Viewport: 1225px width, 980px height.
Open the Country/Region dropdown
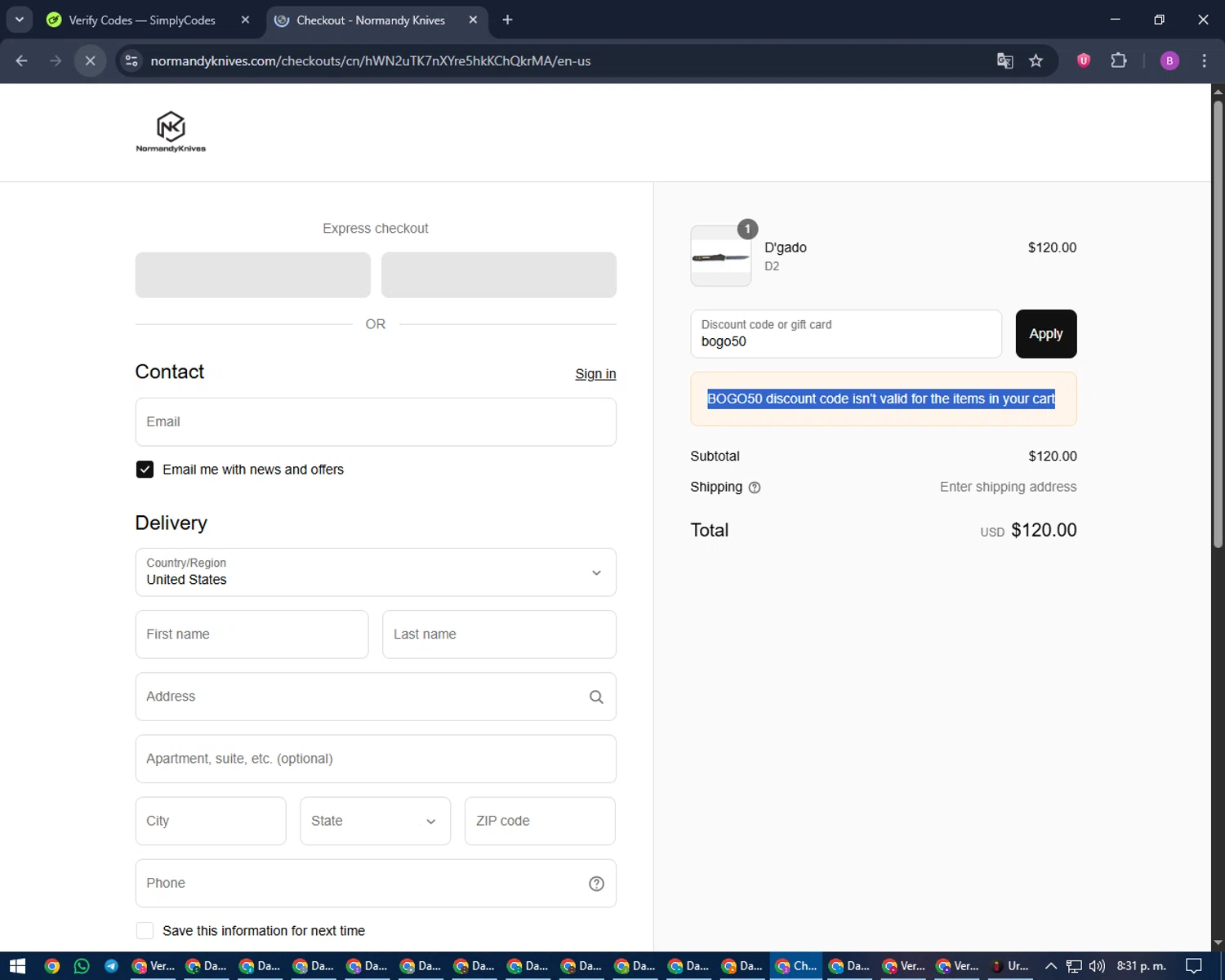pos(376,572)
